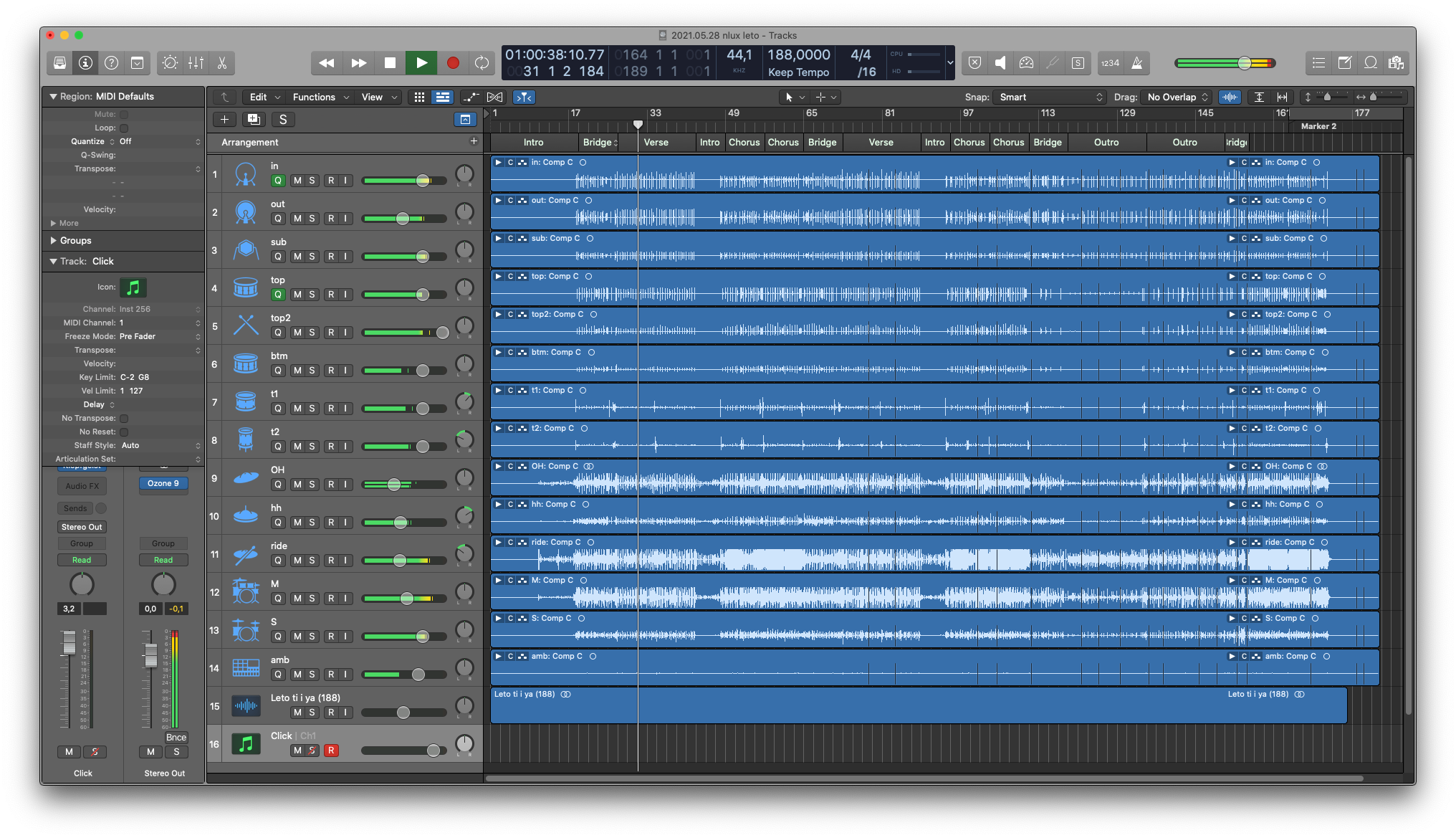Click the Add Track plus button
Screen dimensions: 1456x838
tap(224, 120)
